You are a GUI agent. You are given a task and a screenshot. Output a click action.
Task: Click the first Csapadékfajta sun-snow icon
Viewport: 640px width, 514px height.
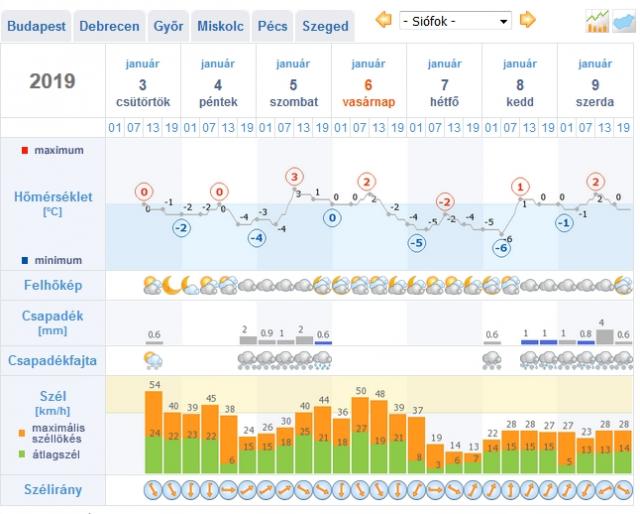coord(153,360)
